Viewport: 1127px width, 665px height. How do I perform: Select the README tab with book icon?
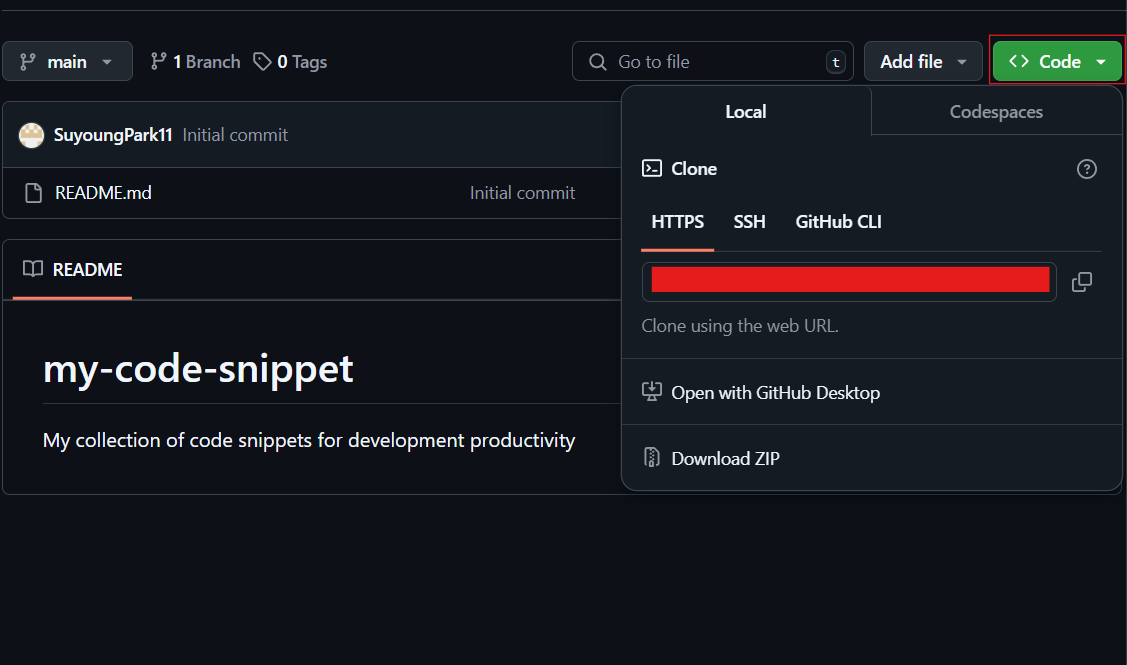tap(73, 270)
